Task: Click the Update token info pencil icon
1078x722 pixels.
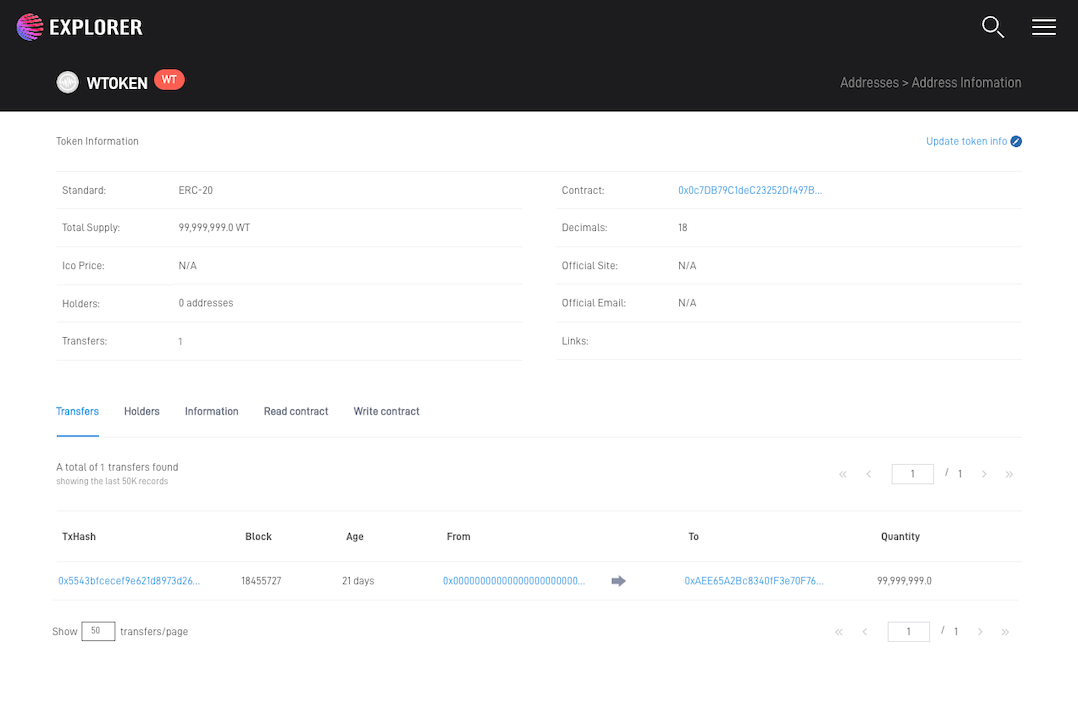Action: tap(1016, 142)
